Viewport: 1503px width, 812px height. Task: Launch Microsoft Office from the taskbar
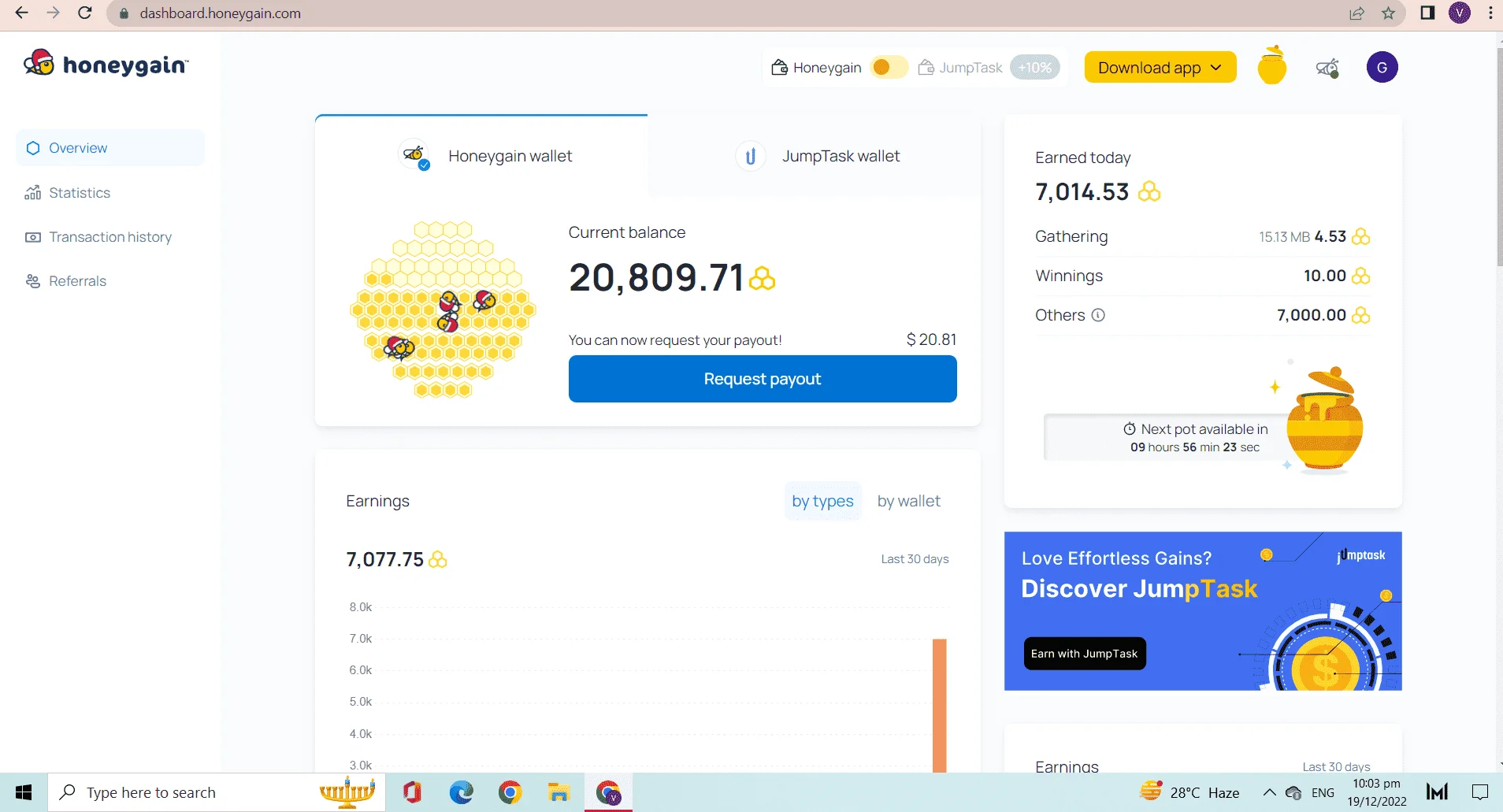pyautogui.click(x=412, y=792)
